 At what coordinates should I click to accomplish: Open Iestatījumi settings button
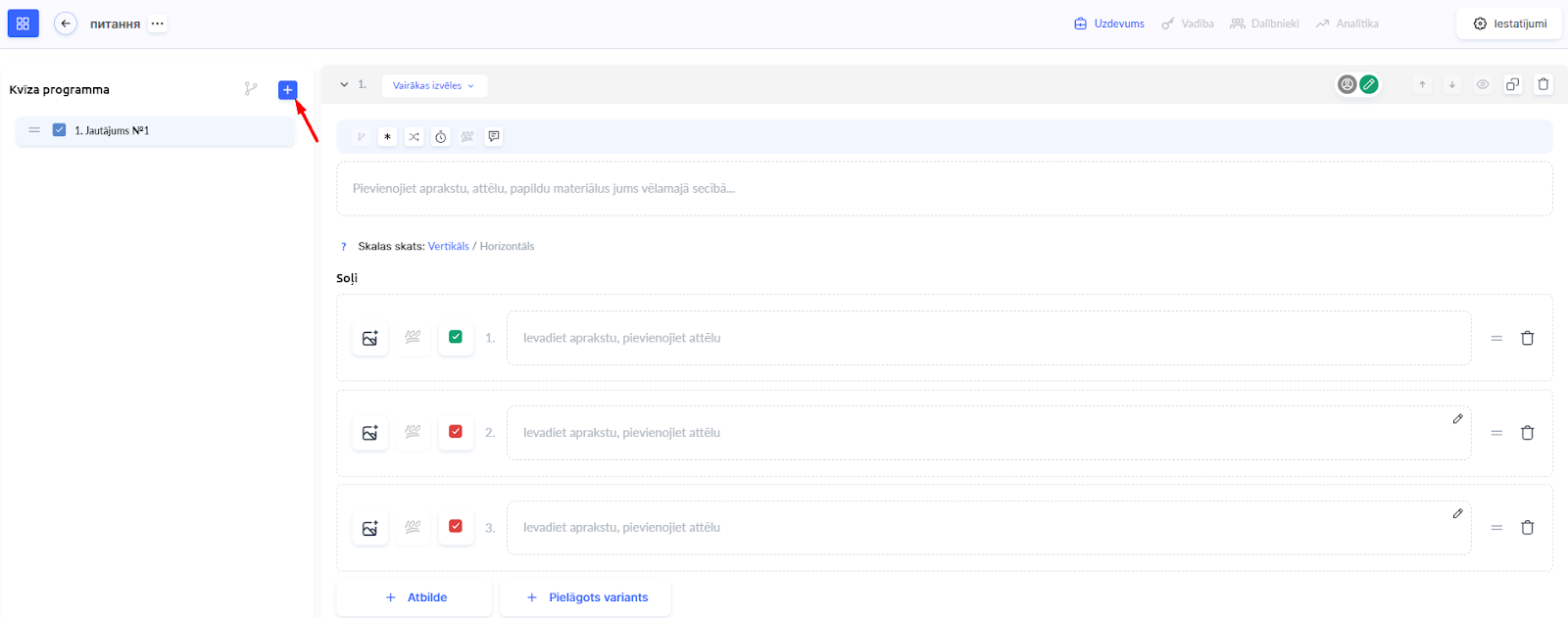[1509, 24]
